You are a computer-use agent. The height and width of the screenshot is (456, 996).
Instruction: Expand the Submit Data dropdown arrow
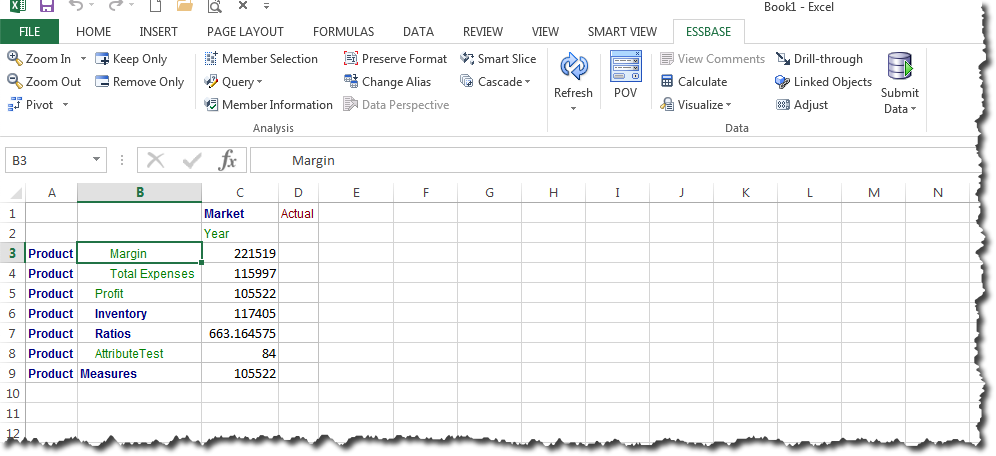913,109
